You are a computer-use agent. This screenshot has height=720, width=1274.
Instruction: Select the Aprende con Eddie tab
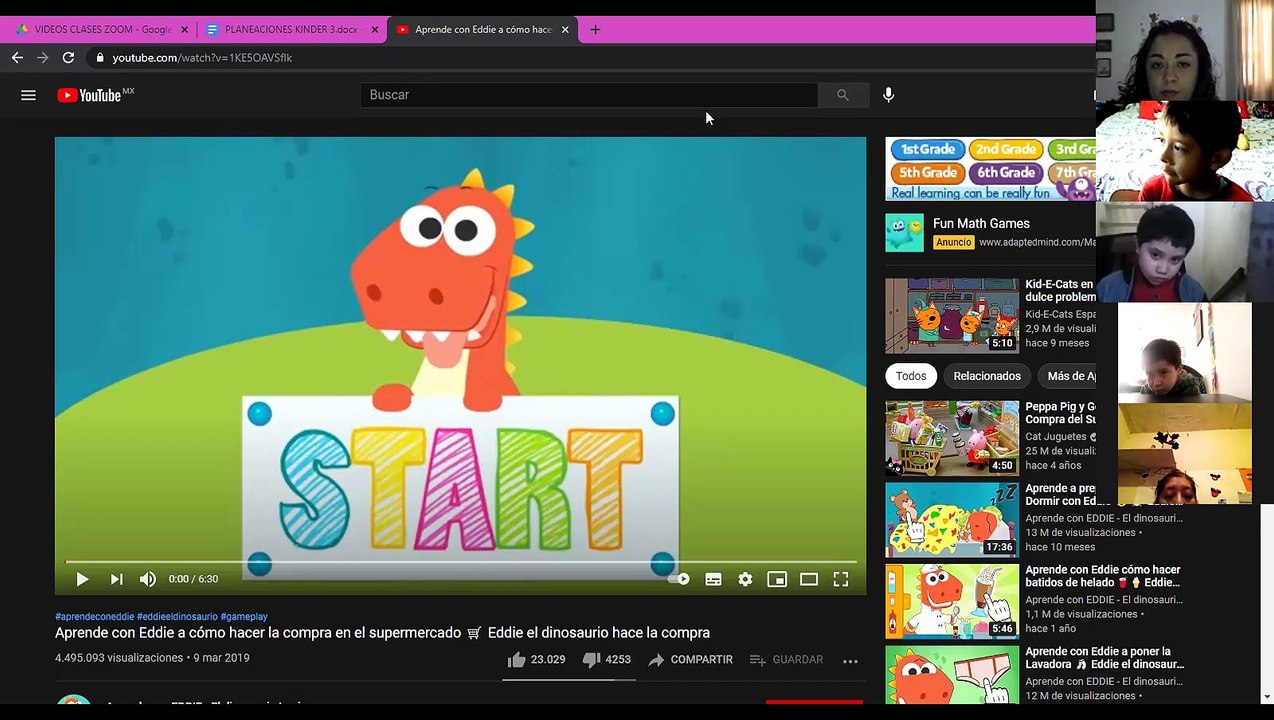pos(482,30)
